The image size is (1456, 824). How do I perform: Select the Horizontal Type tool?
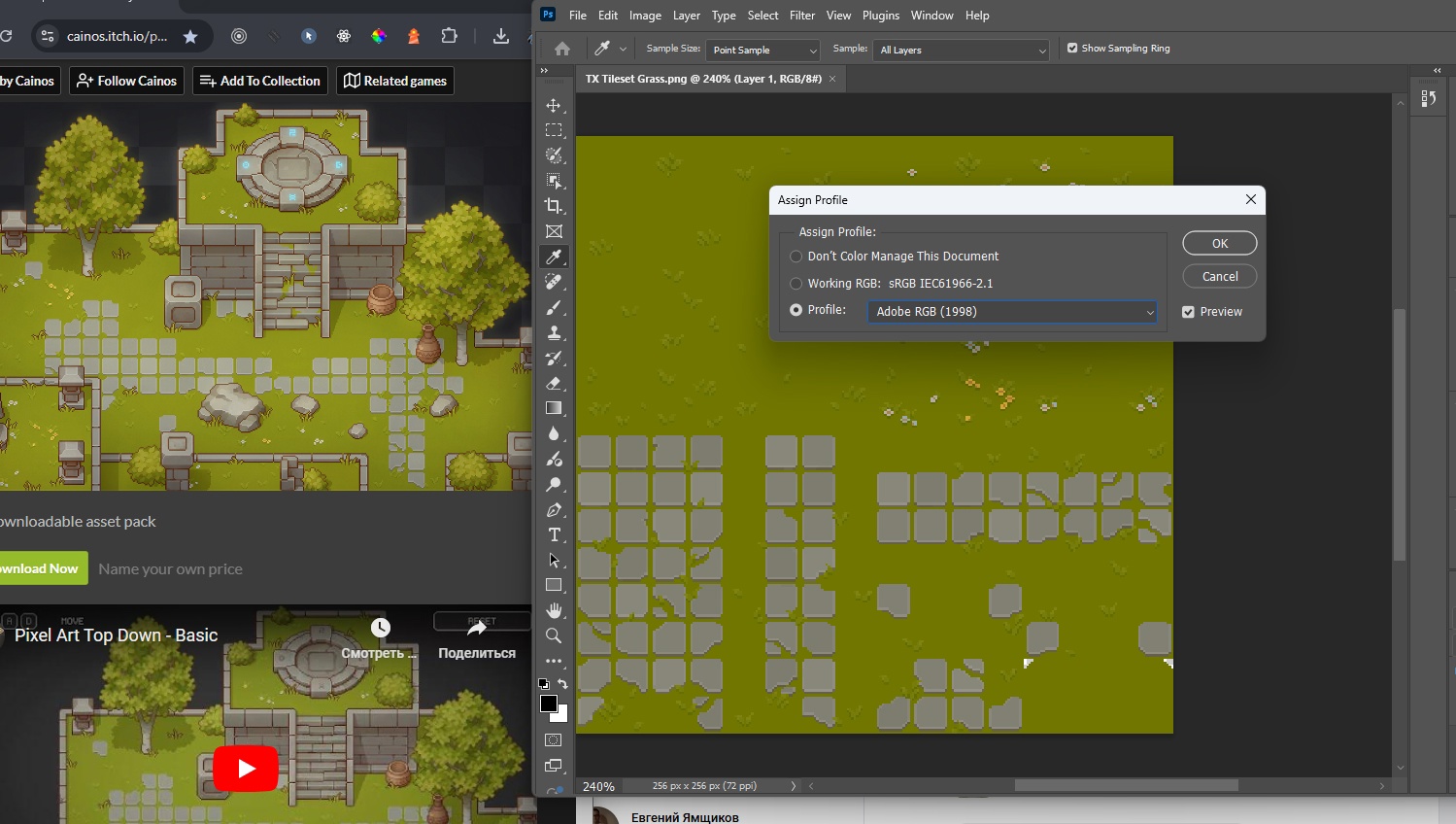[554, 534]
